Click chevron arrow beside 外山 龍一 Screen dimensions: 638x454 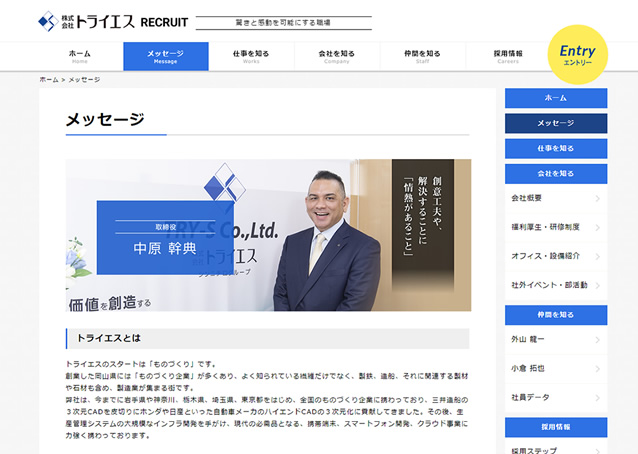pyautogui.click(x=597, y=340)
